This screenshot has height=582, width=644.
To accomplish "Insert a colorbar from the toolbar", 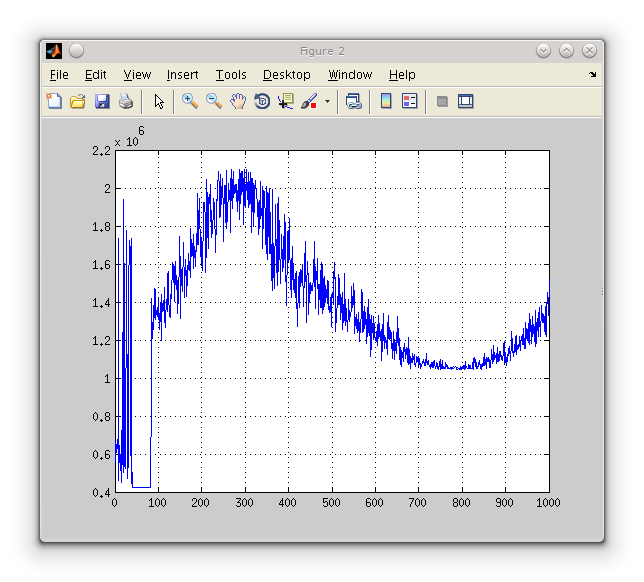I will coord(386,101).
